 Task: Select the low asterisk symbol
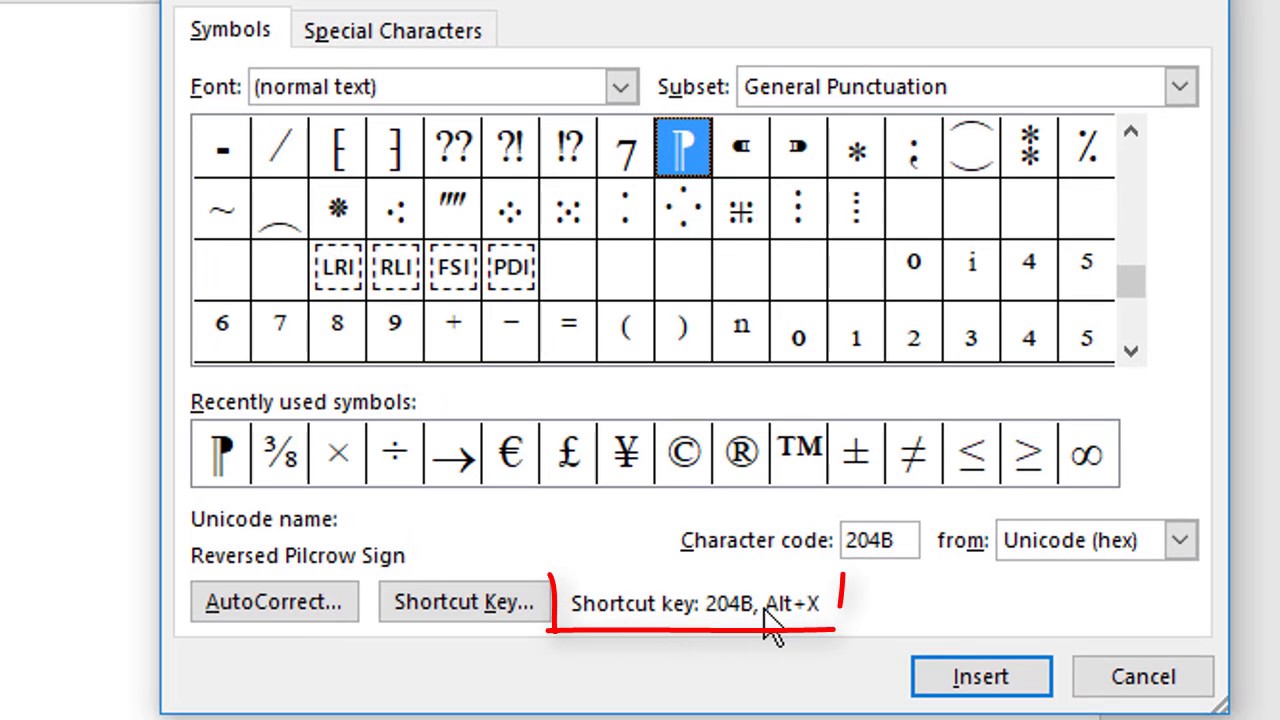point(856,148)
